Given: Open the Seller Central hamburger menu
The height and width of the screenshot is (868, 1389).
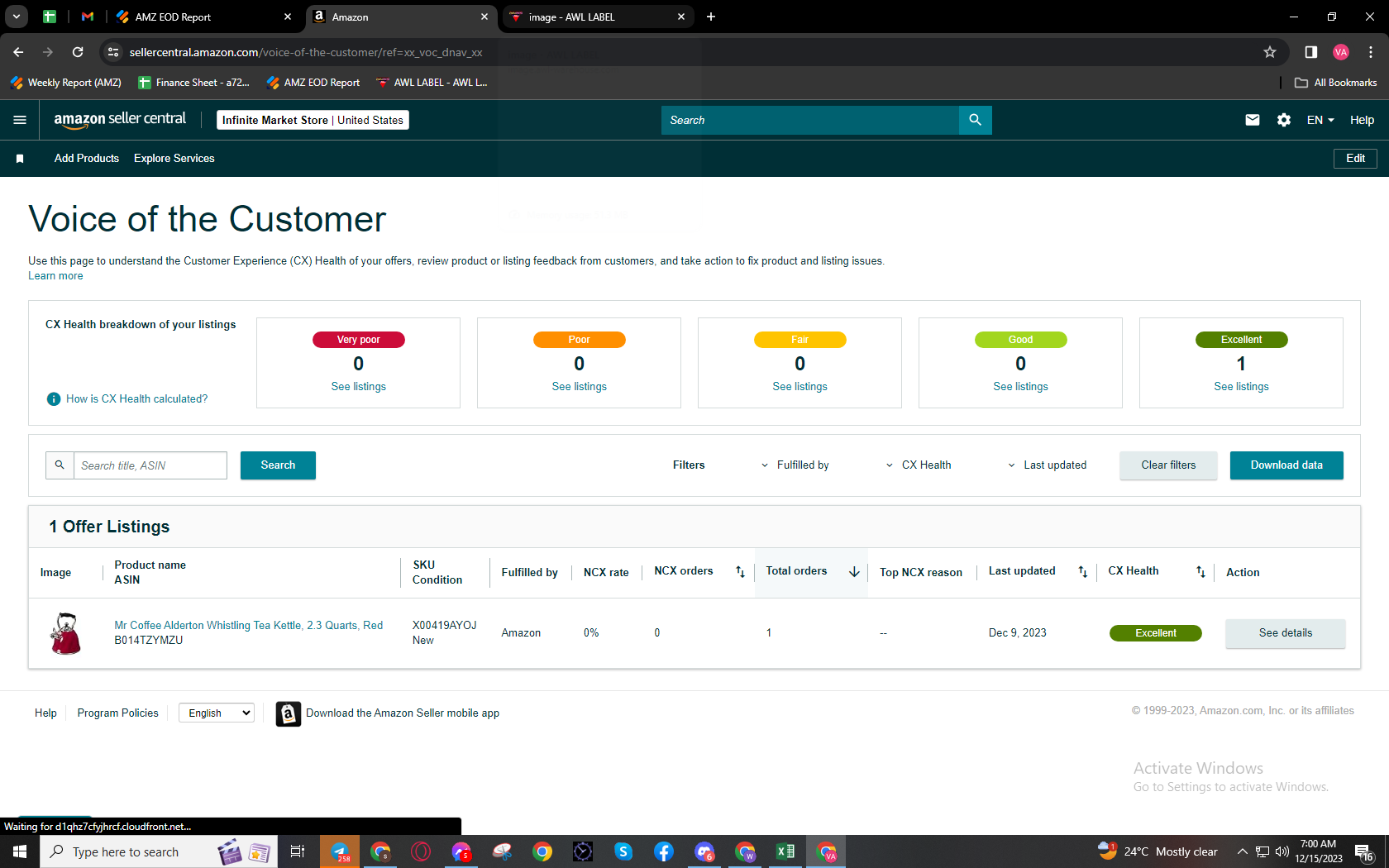Looking at the screenshot, I should pyautogui.click(x=20, y=120).
